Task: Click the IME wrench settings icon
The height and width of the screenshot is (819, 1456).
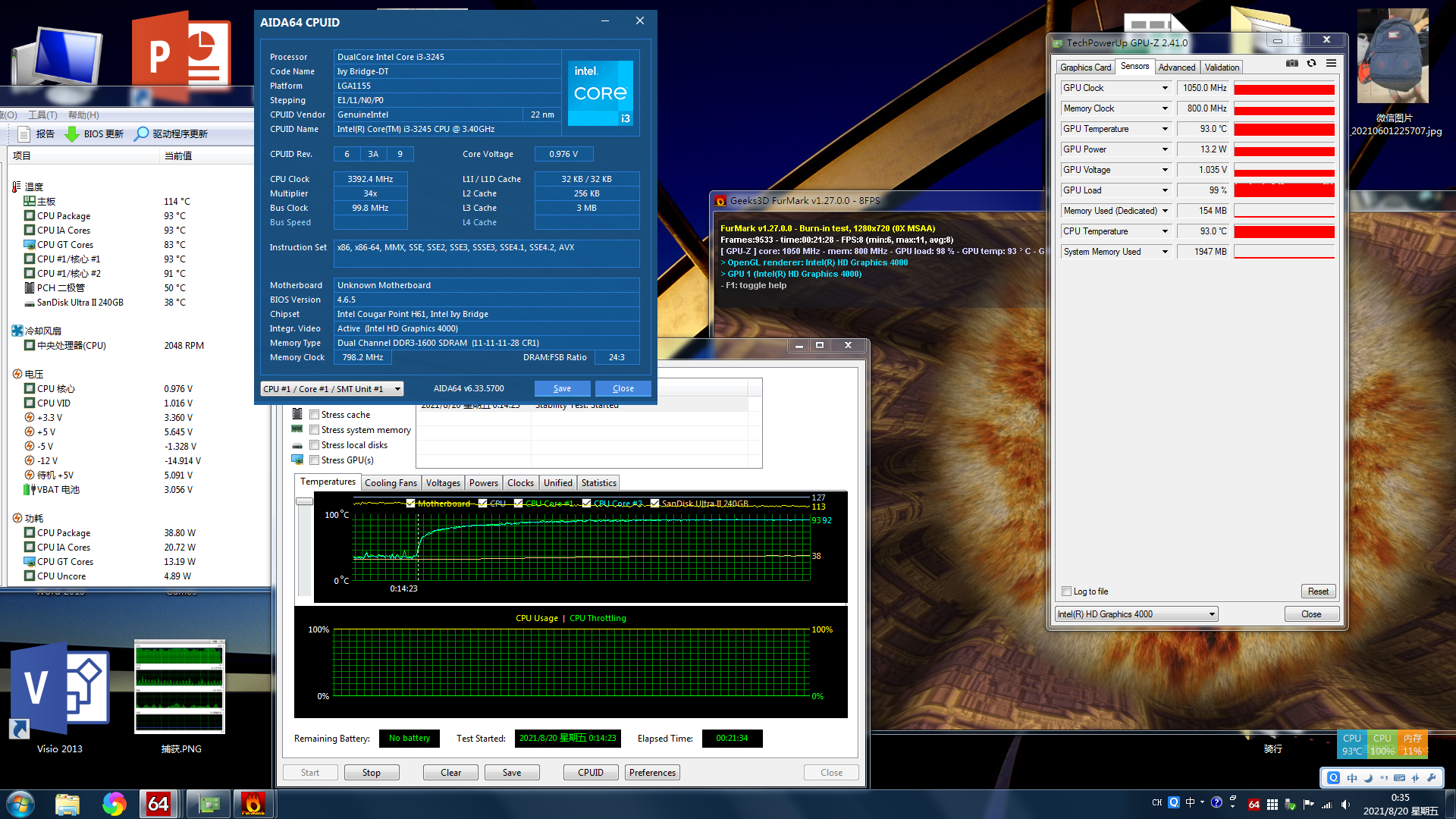Action: 1431,778
